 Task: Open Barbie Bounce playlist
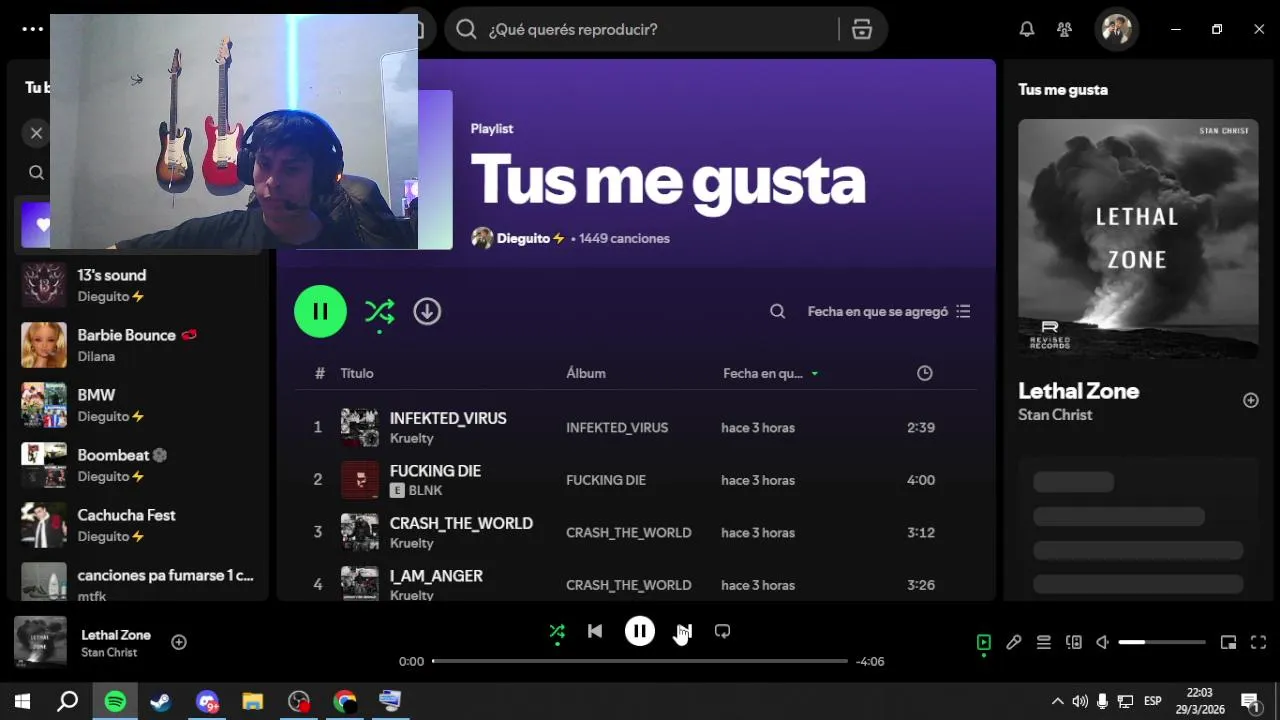(140, 345)
